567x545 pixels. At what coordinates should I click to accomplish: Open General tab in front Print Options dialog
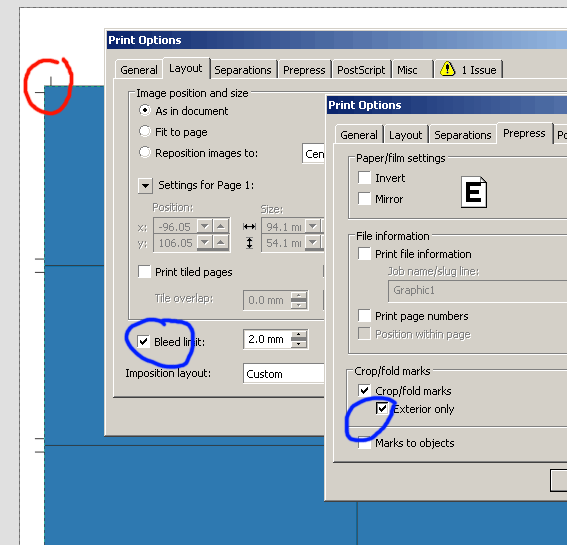point(359,135)
